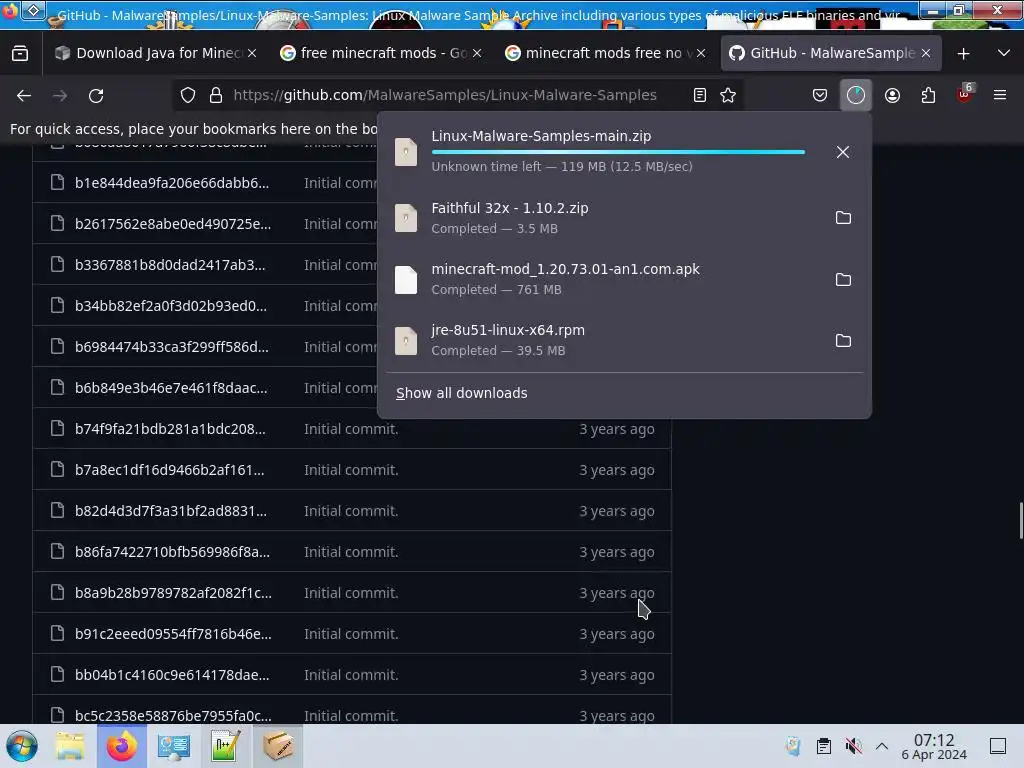Reload the current page
The image size is (1024, 768).
[96, 96]
